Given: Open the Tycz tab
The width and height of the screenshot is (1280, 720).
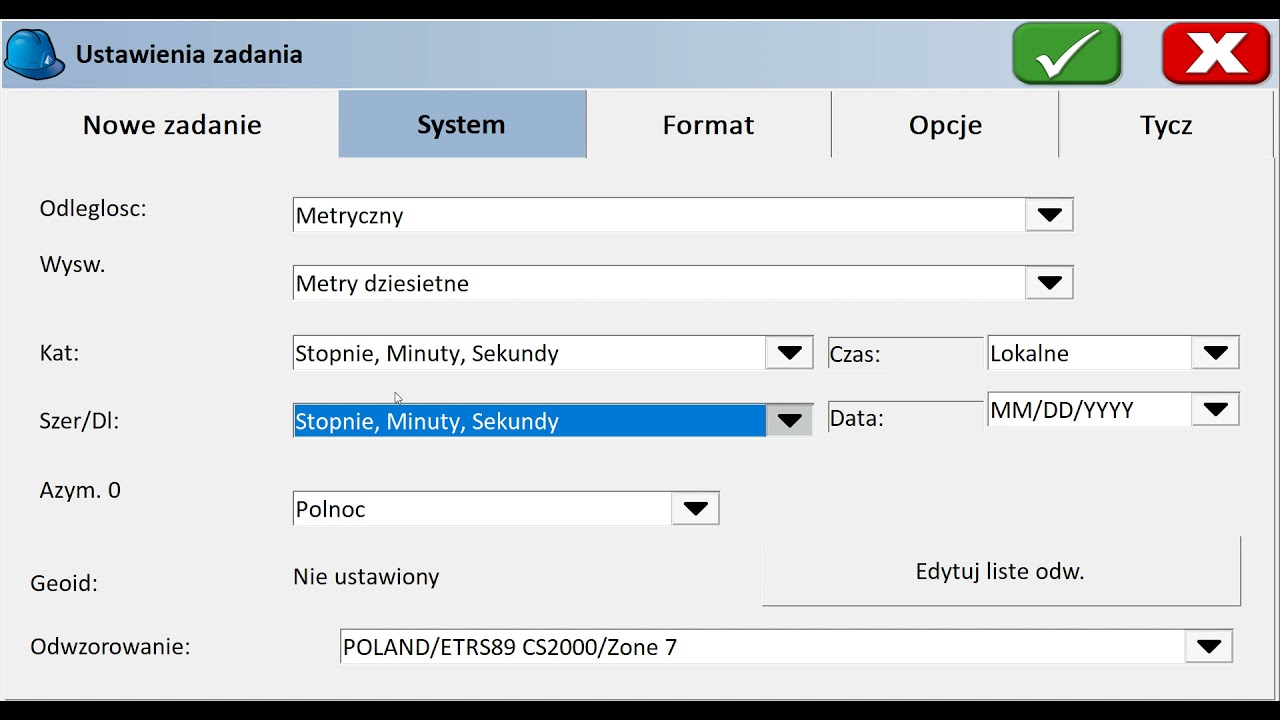Looking at the screenshot, I should point(1166,125).
